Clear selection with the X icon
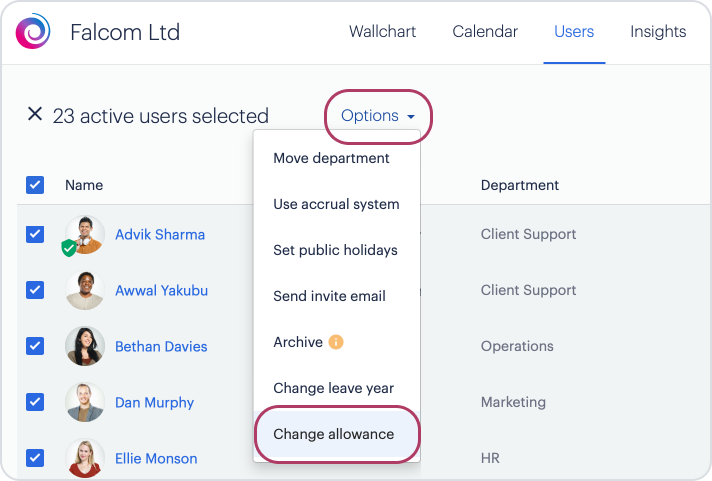This screenshot has width=712, height=481. pyautogui.click(x=35, y=114)
